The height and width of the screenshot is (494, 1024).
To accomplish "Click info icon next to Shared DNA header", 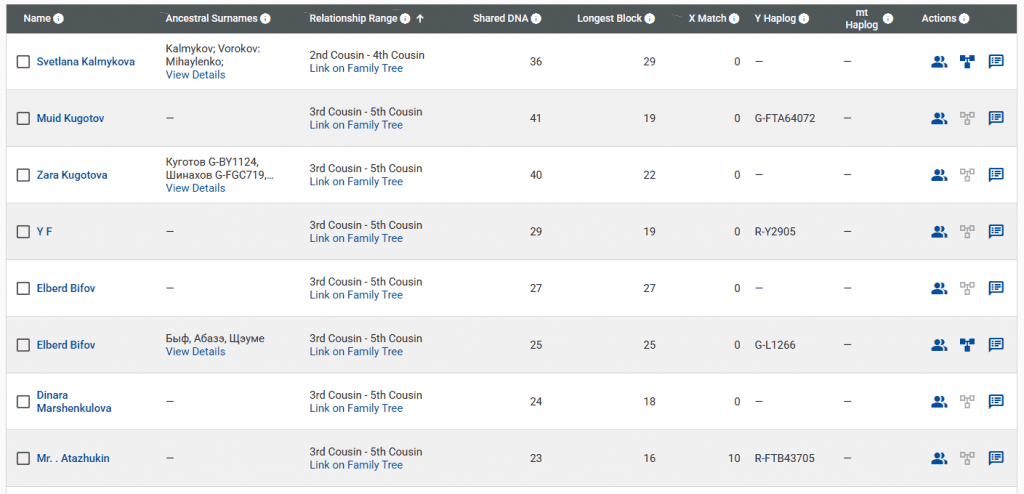I will [x=537, y=19].
